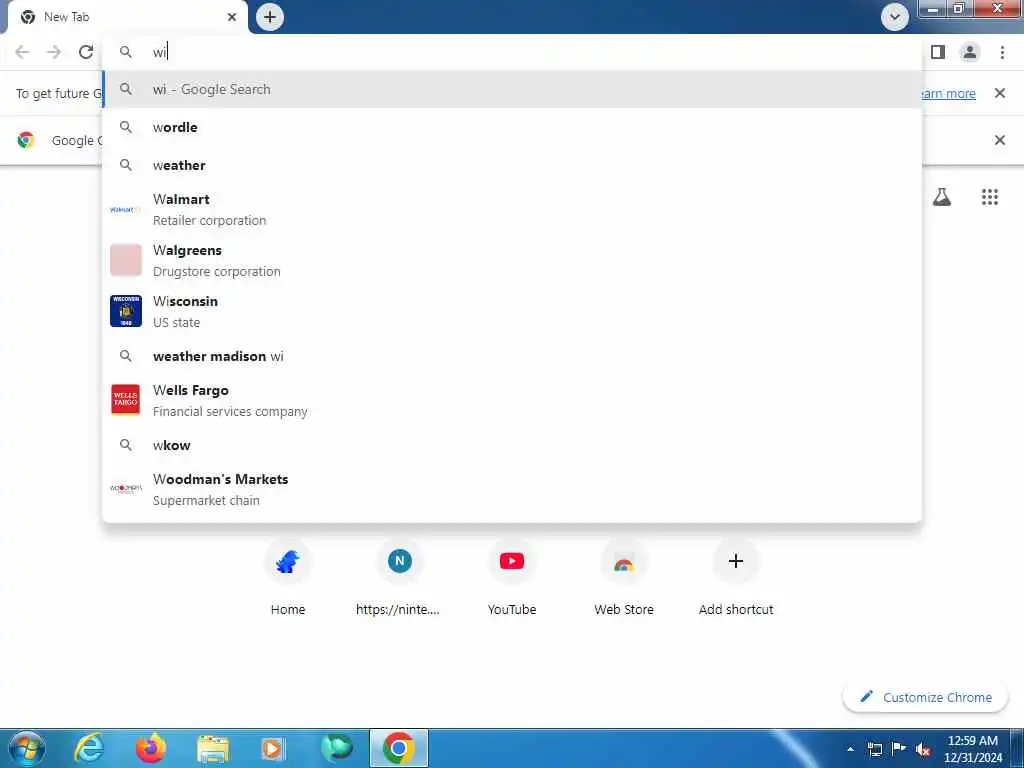
Task: Open the https://ninte... shortcut tile
Action: (x=398, y=577)
